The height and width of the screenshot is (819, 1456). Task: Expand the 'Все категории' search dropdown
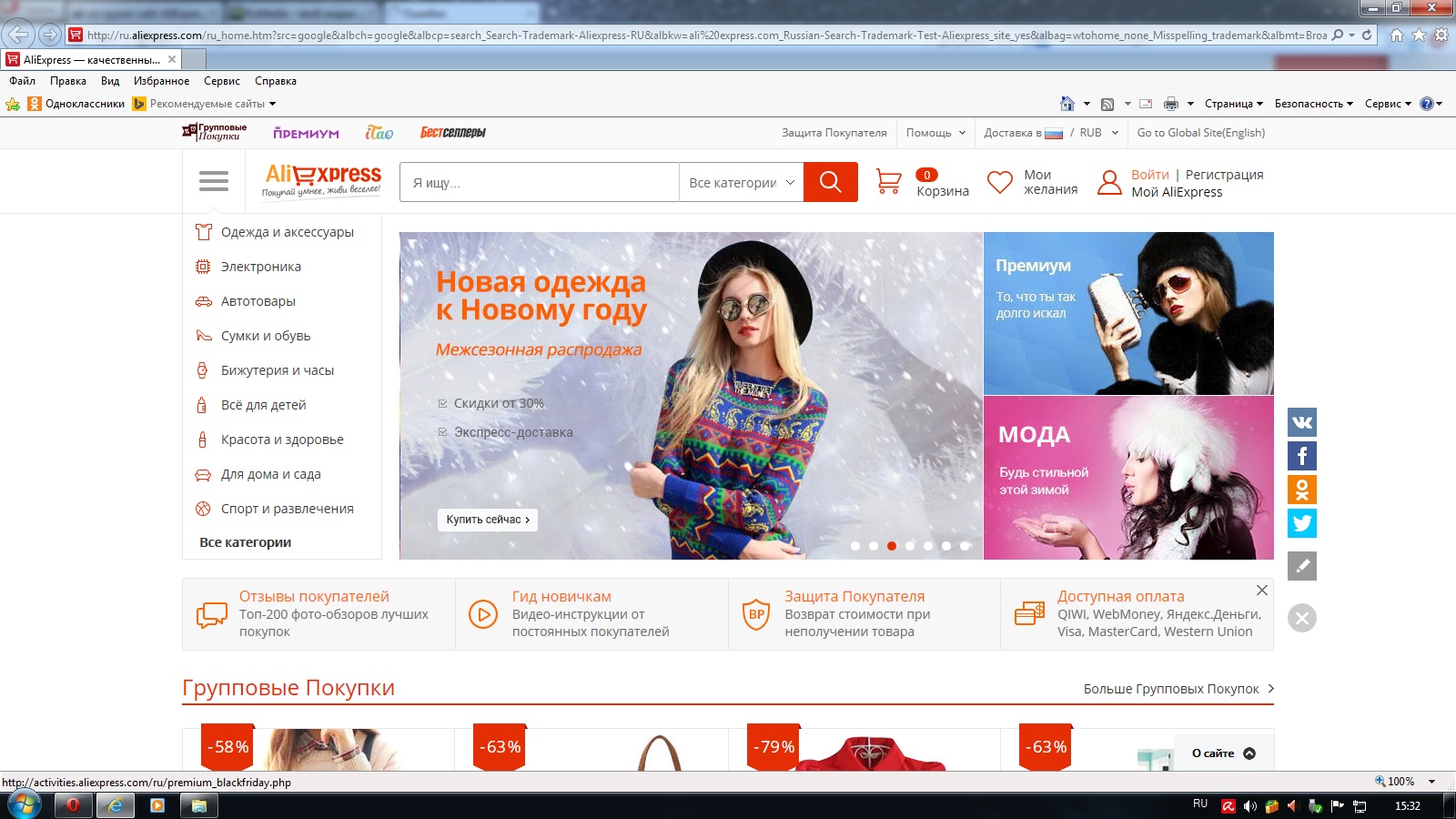coord(741,183)
